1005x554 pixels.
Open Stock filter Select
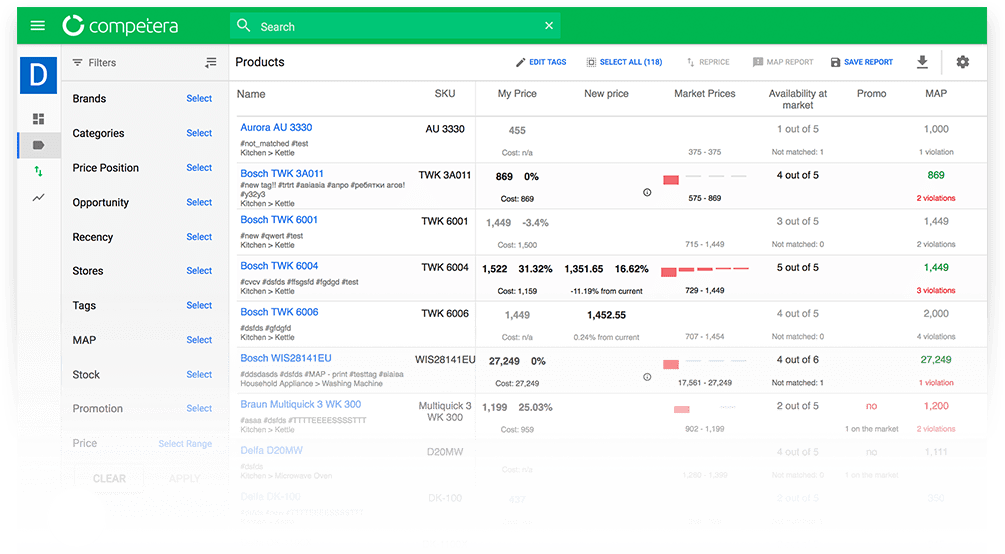coord(199,374)
